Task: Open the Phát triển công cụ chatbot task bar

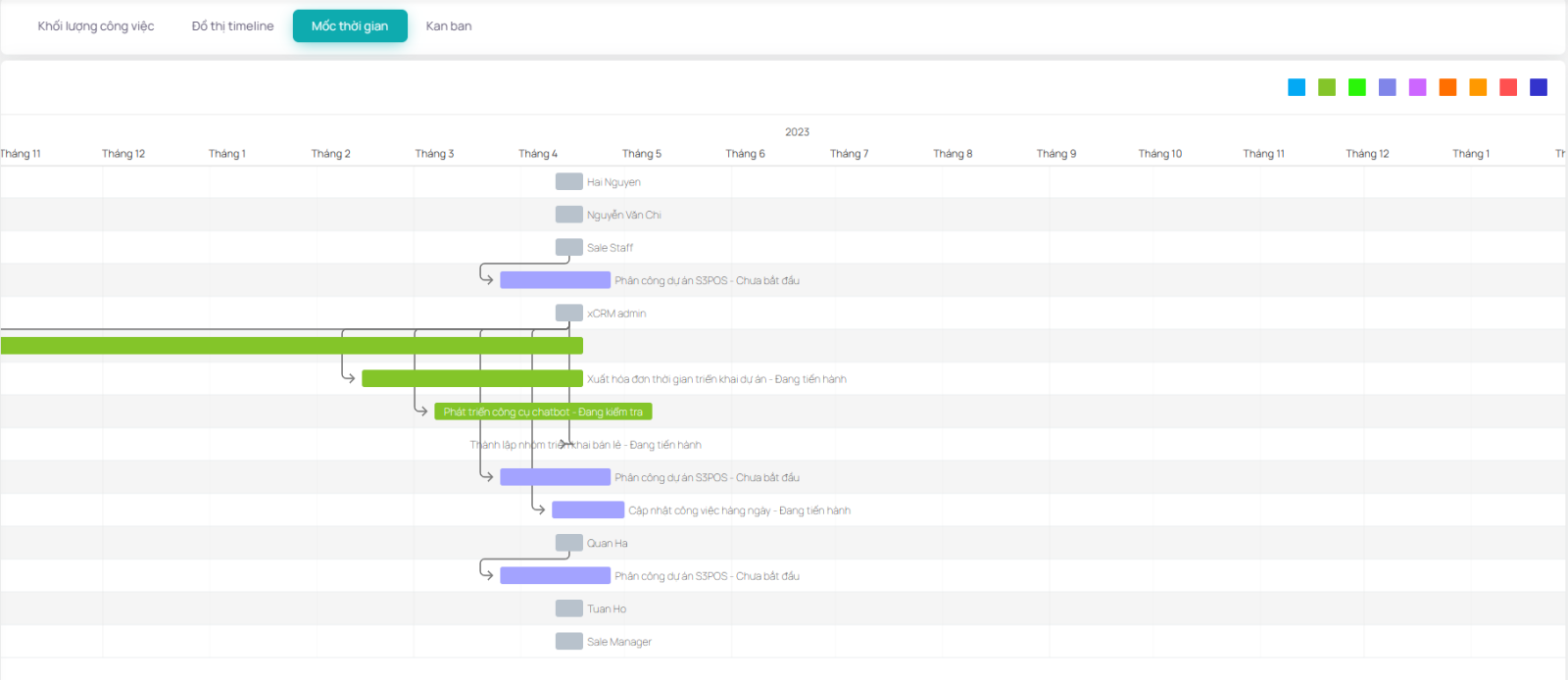Action: [543, 412]
